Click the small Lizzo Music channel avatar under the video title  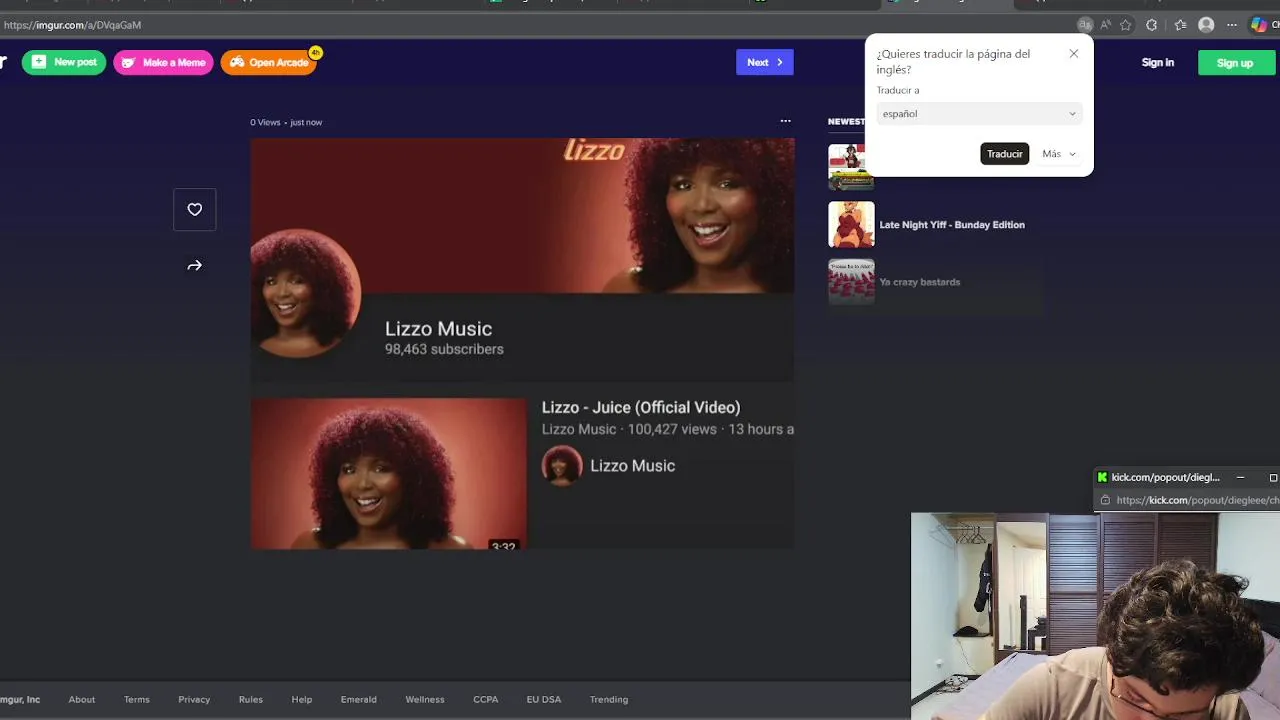tap(562, 466)
